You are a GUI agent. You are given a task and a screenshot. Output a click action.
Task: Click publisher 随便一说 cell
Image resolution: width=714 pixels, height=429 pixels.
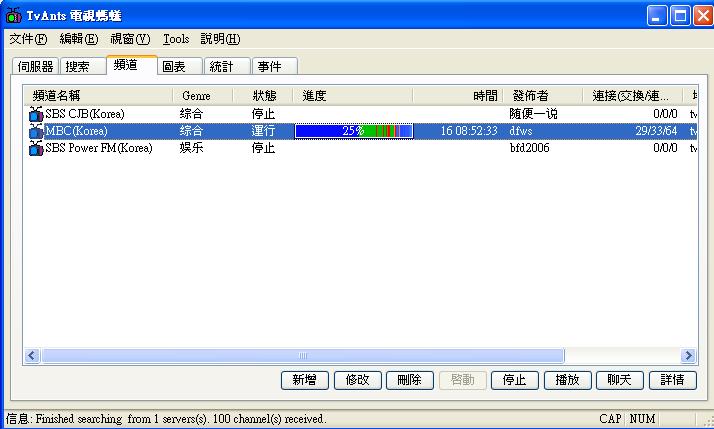533,113
